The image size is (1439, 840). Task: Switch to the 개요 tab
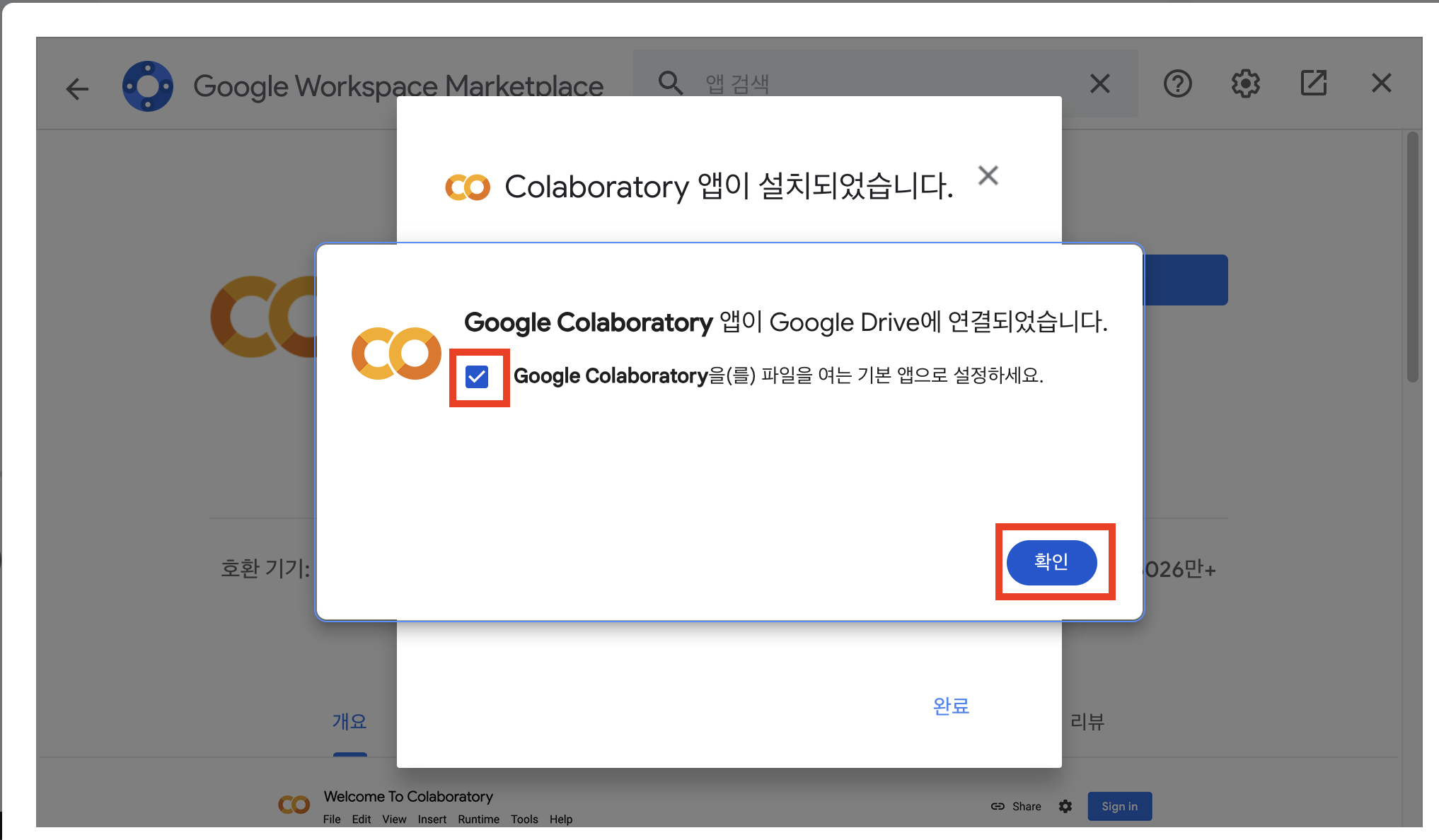(x=349, y=721)
